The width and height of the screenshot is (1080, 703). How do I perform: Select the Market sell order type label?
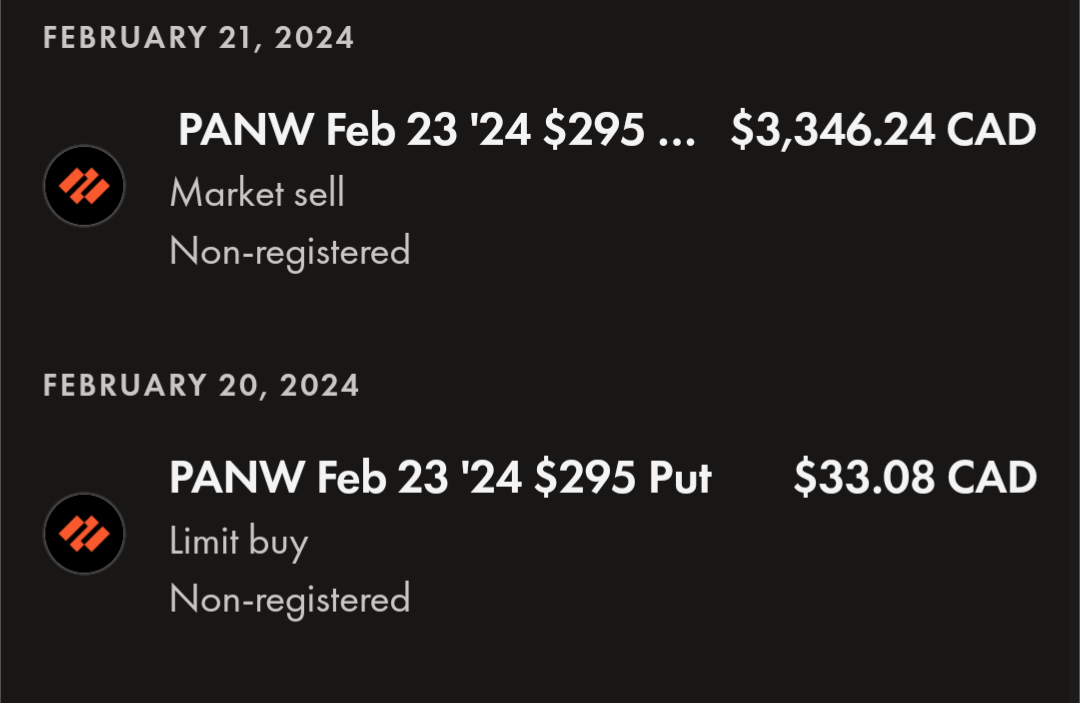coord(257,192)
